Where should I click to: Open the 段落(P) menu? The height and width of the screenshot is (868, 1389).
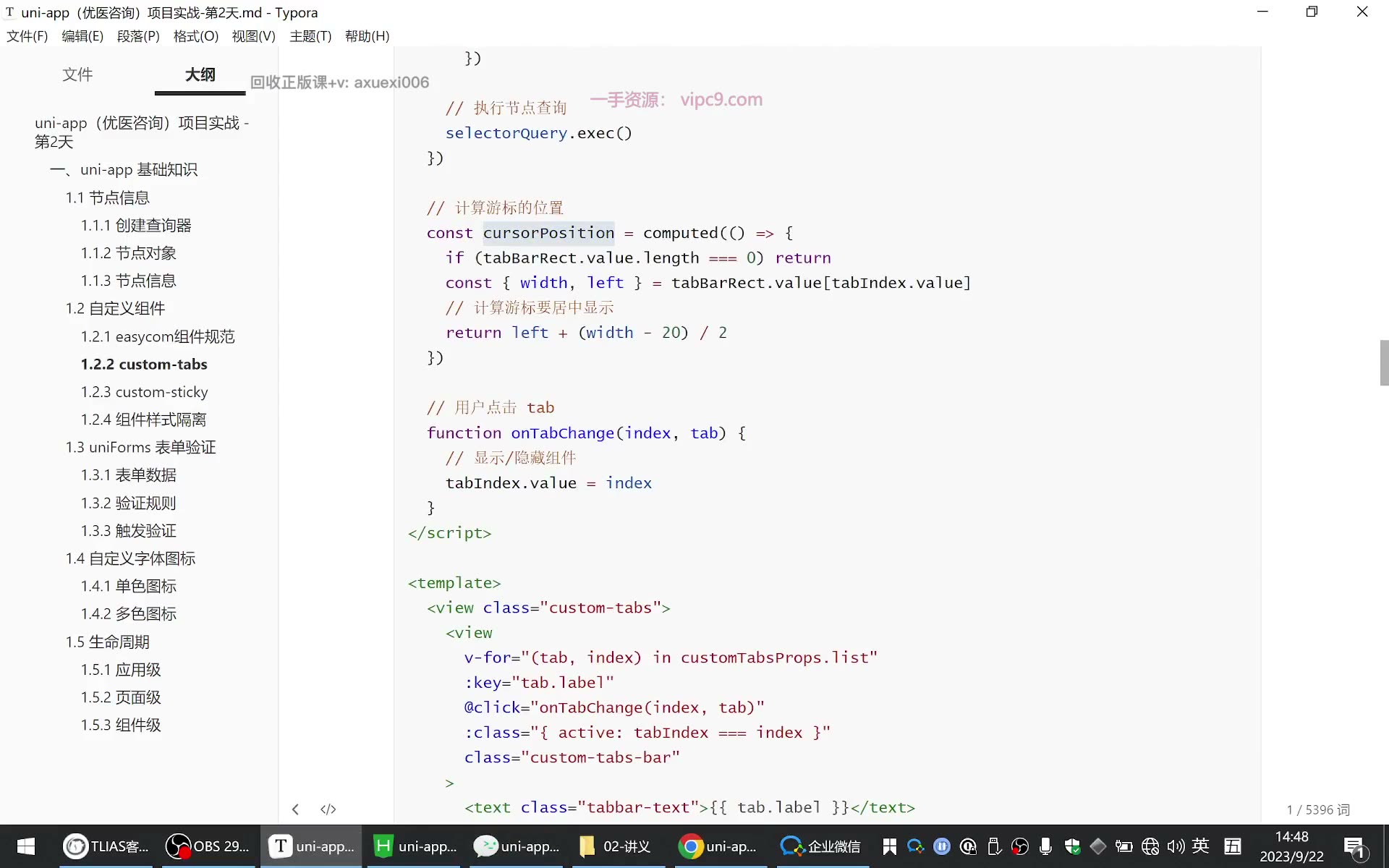pos(138,36)
